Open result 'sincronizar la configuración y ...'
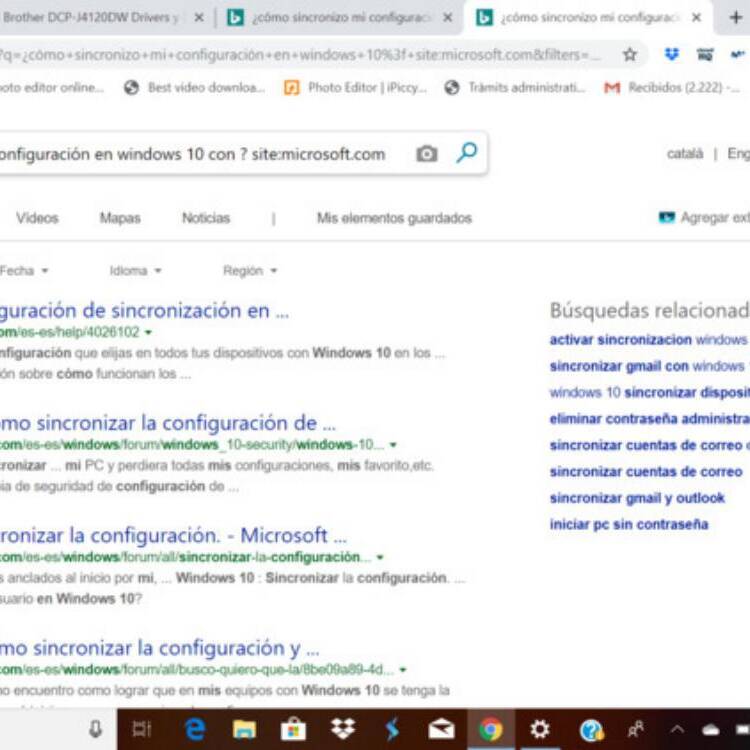Screen dimensions: 750x750 tap(159, 649)
